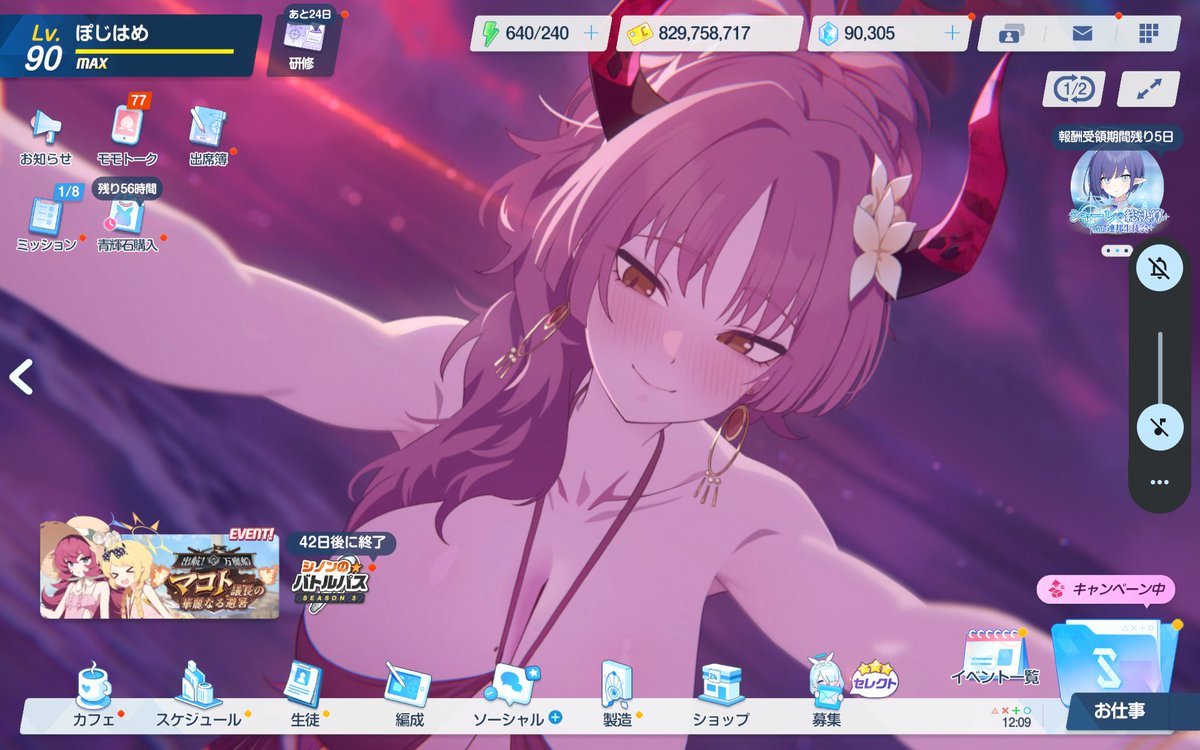The height and width of the screenshot is (750, 1200).
Task: Open the ショップ shop icon
Action: [720, 695]
